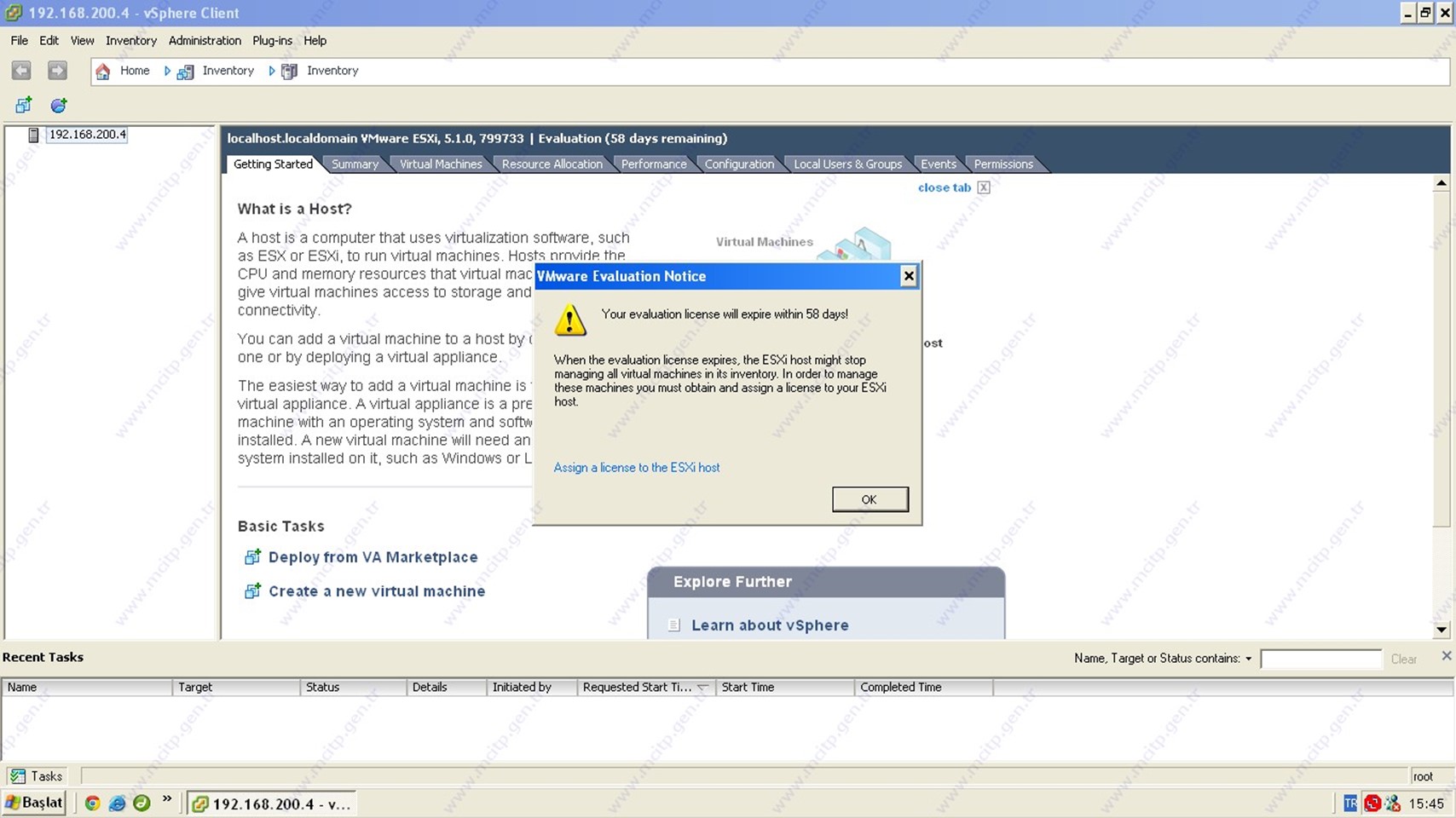Switch to the Virtual Machines tab
Image resolution: width=1456 pixels, height=818 pixels.
(441, 164)
